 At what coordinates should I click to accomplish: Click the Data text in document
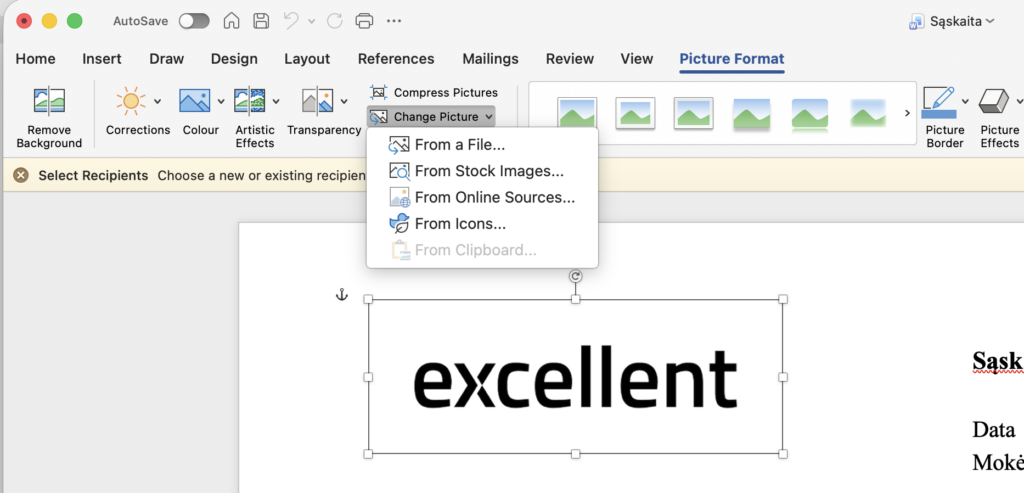993,430
